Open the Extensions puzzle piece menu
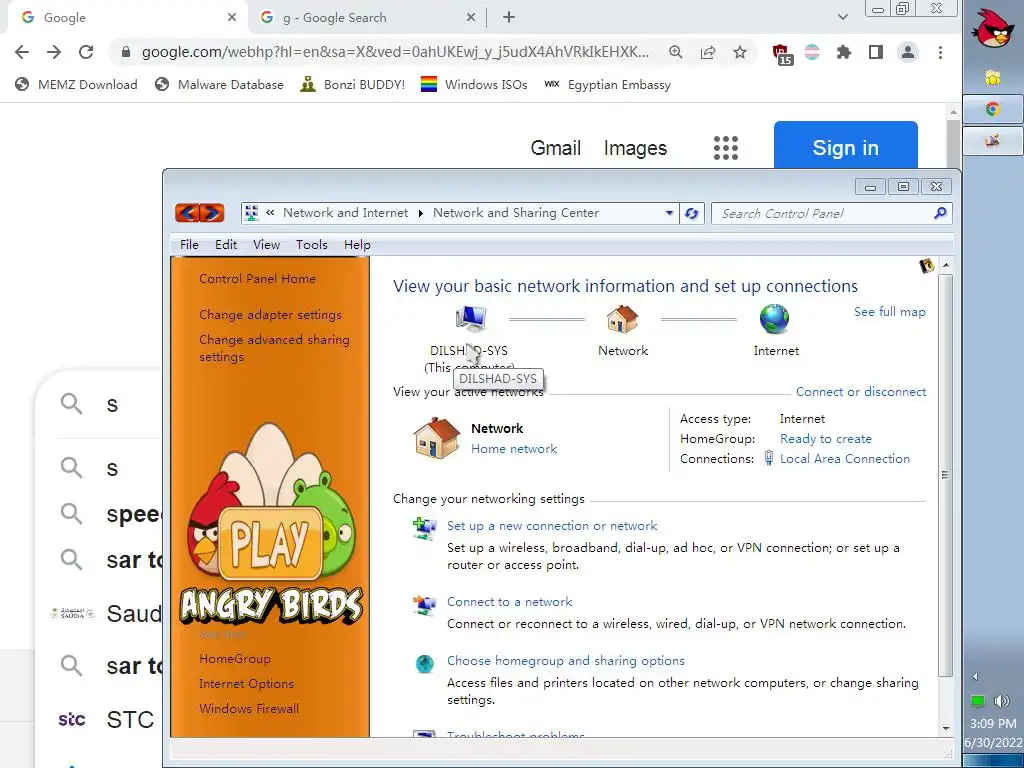1024x768 pixels. point(844,52)
